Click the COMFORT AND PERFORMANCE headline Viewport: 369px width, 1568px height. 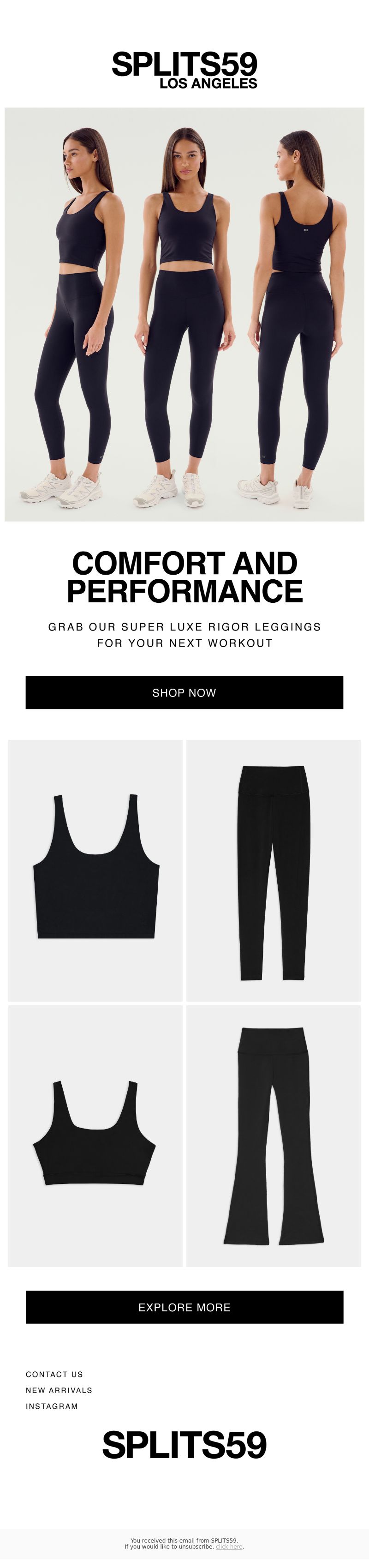click(184, 577)
